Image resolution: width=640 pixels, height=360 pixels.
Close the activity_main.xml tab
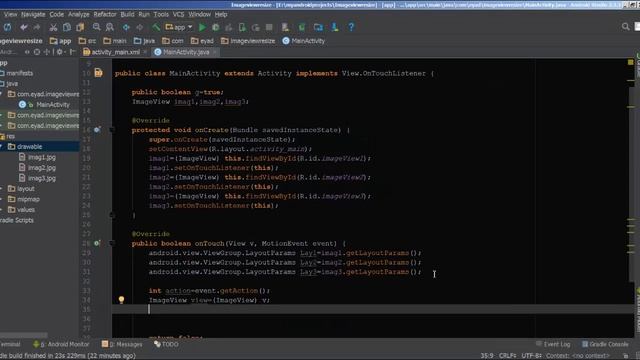click(145, 52)
